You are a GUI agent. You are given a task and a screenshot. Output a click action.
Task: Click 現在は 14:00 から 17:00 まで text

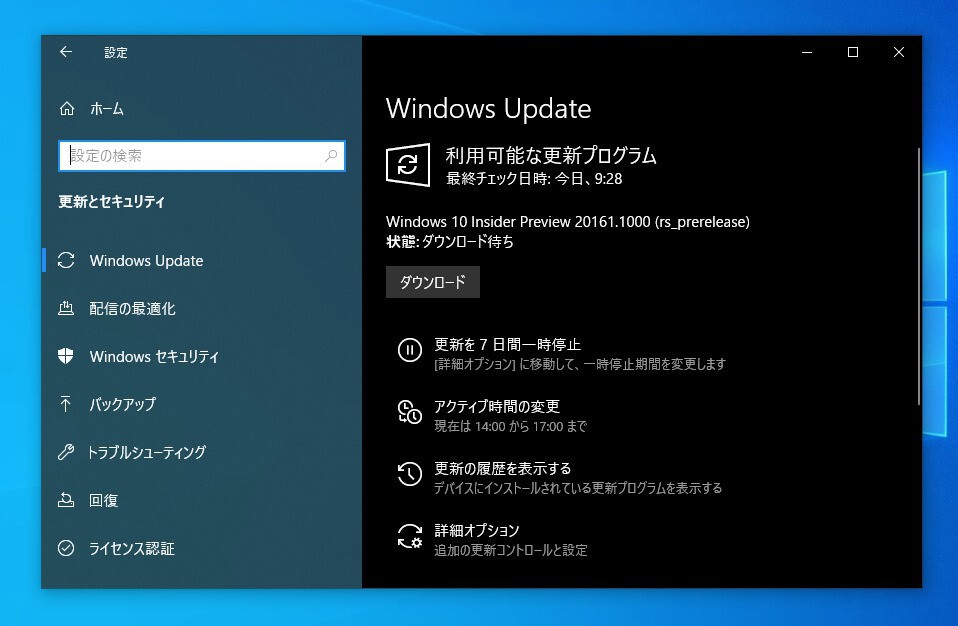point(510,426)
